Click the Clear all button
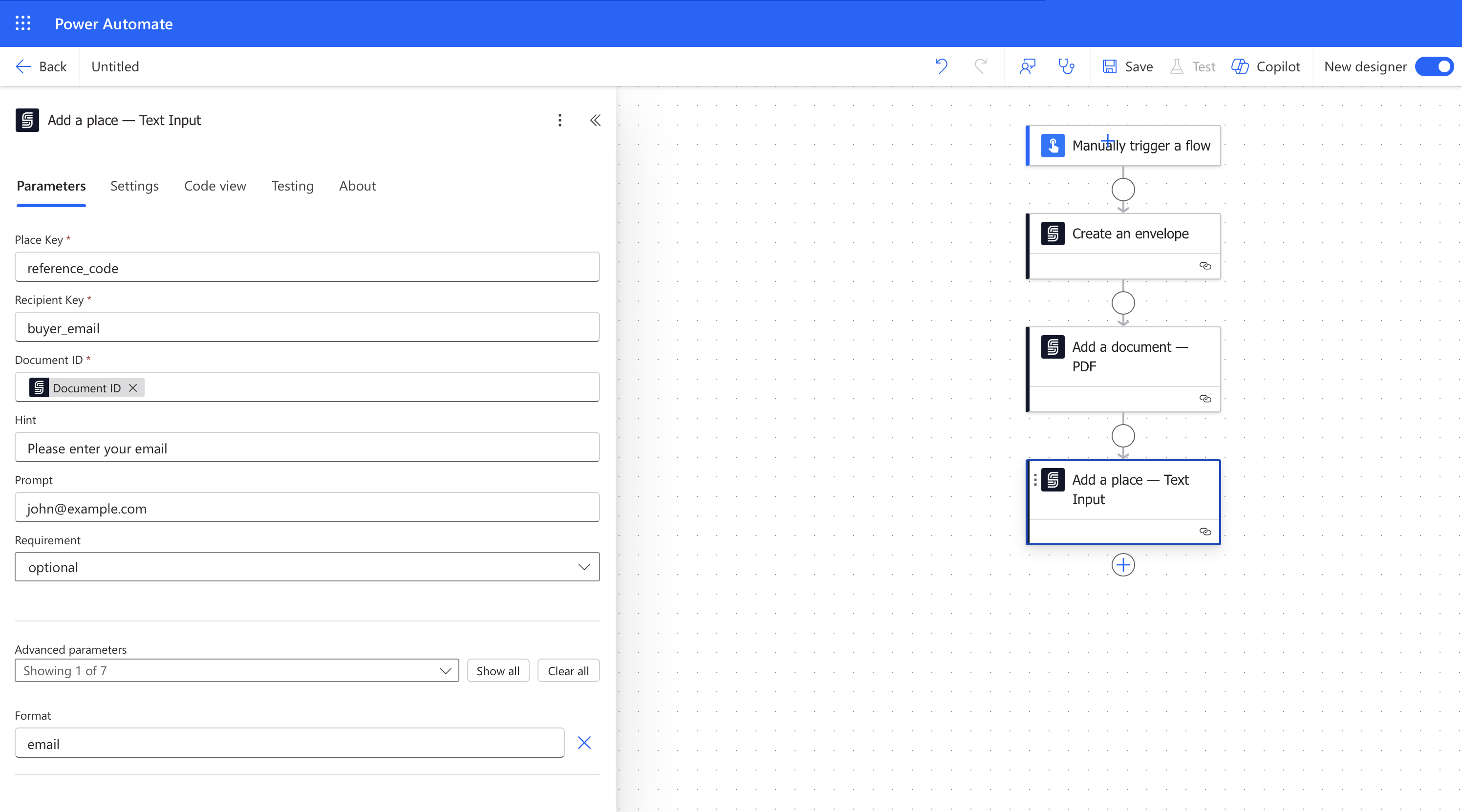The image size is (1462, 812). click(568, 671)
